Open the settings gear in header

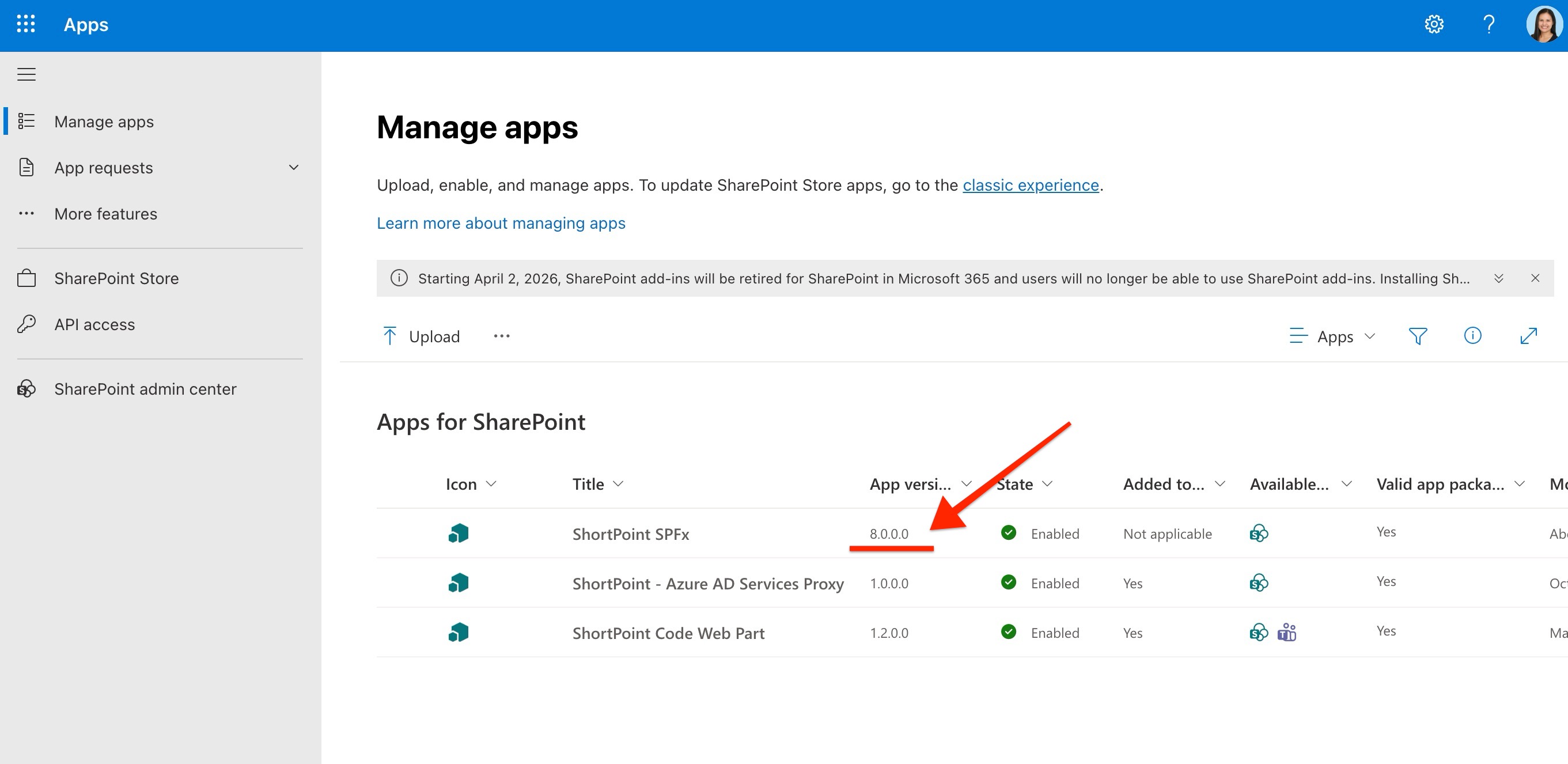[1433, 24]
